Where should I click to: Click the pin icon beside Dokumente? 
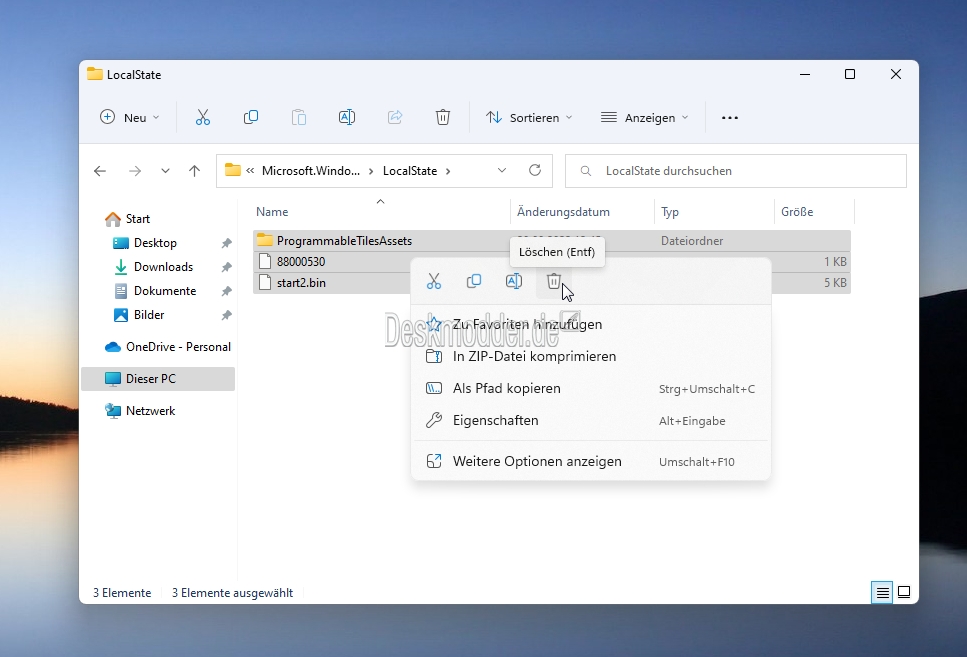point(226,291)
